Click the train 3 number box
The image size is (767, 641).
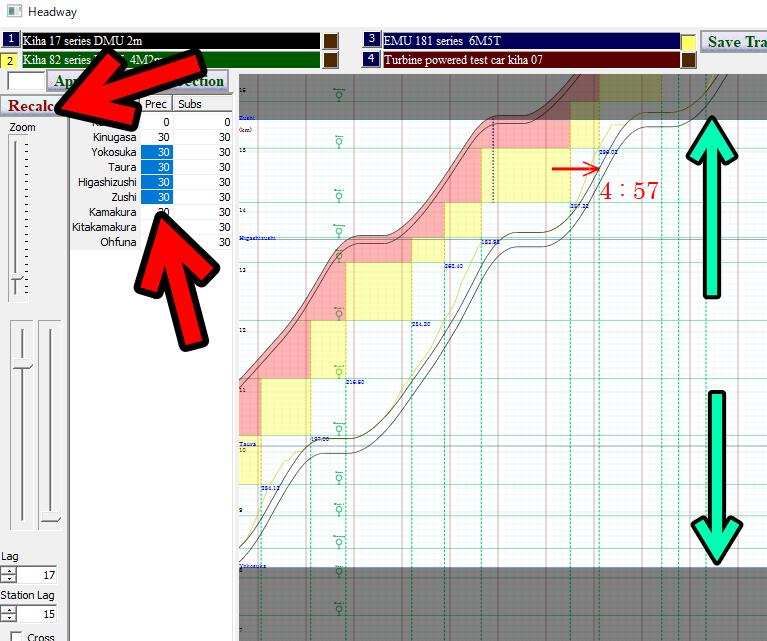click(x=372, y=40)
